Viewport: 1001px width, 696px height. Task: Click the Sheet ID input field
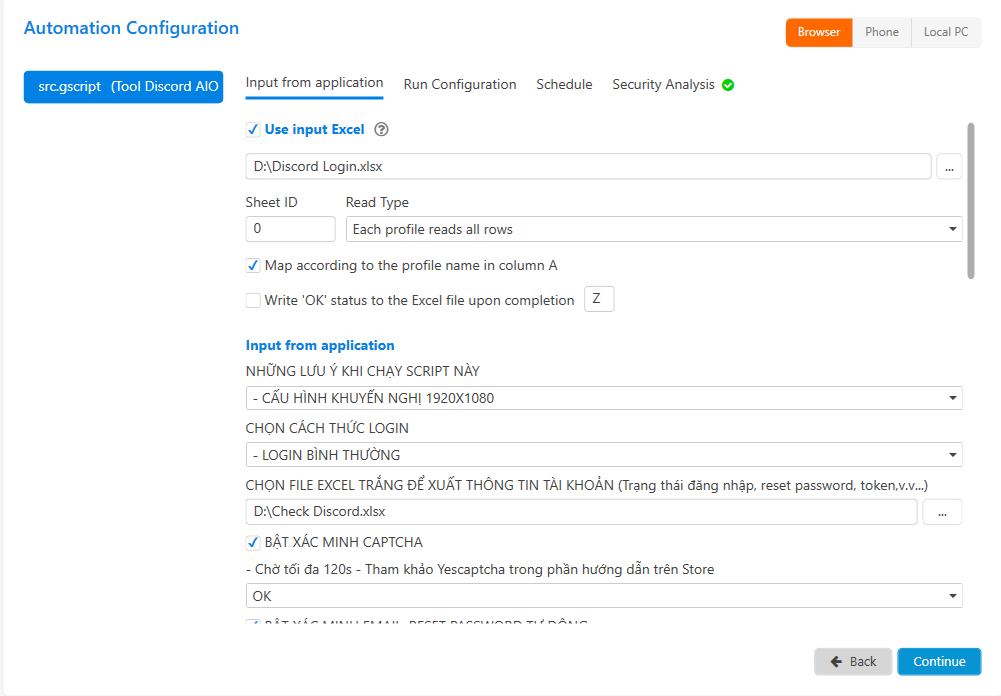coord(290,229)
